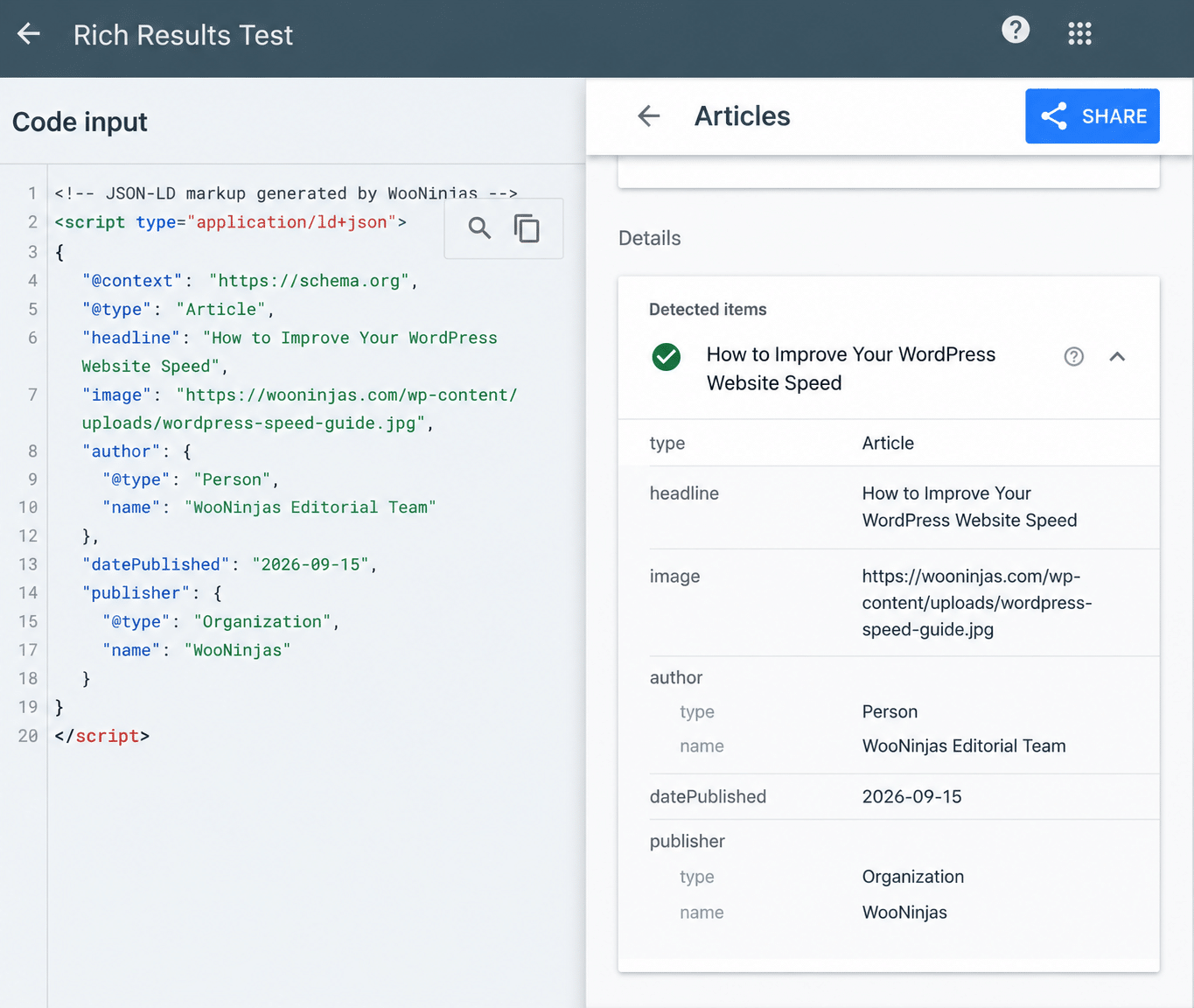Click the SHARE button
Image resolution: width=1194 pixels, height=1008 pixels.
coord(1093,116)
